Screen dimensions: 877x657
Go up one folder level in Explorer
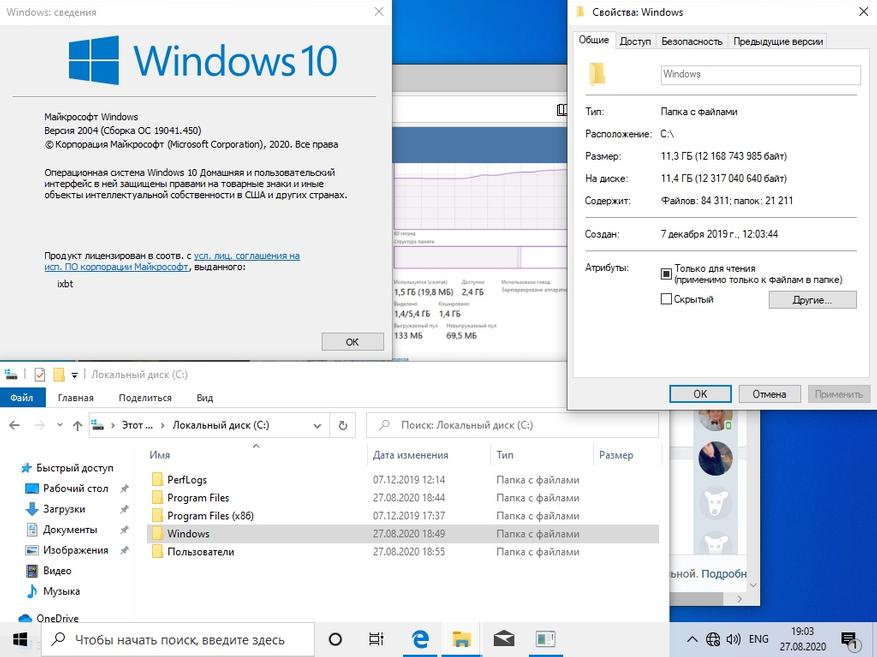point(77,426)
